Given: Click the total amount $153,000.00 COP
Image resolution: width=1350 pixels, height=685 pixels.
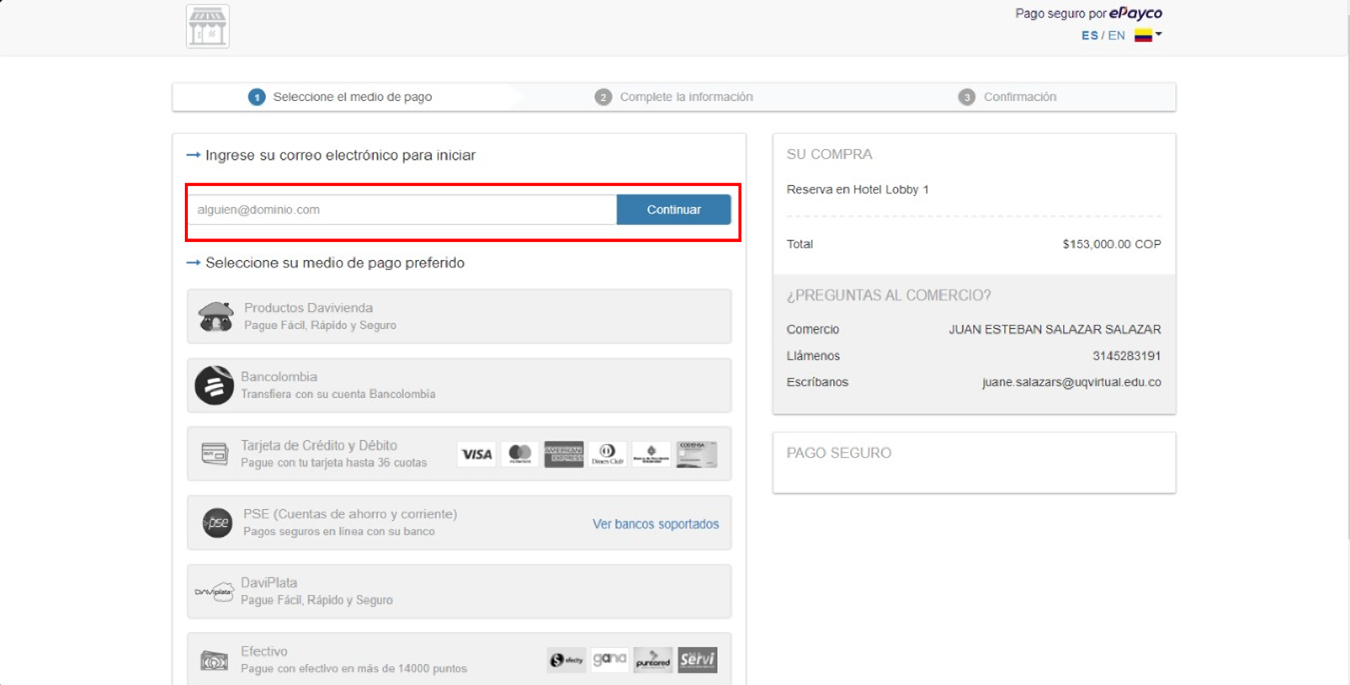Looking at the screenshot, I should 1112,244.
